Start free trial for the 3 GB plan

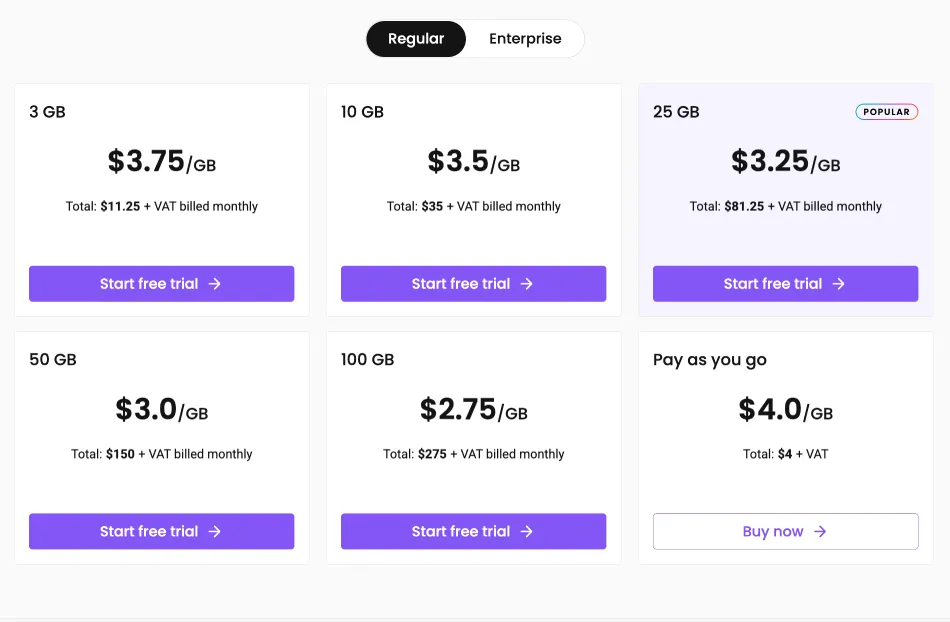pyautogui.click(x=162, y=283)
